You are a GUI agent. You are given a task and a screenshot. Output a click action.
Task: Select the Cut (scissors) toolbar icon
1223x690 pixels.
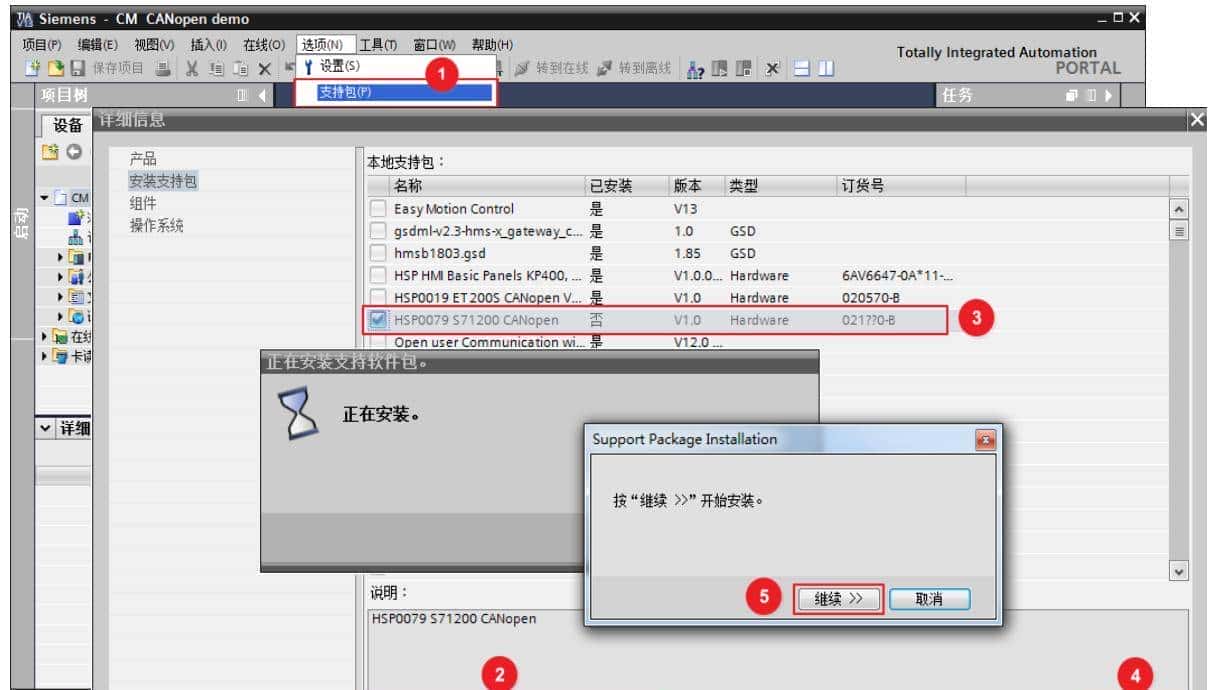pos(193,68)
